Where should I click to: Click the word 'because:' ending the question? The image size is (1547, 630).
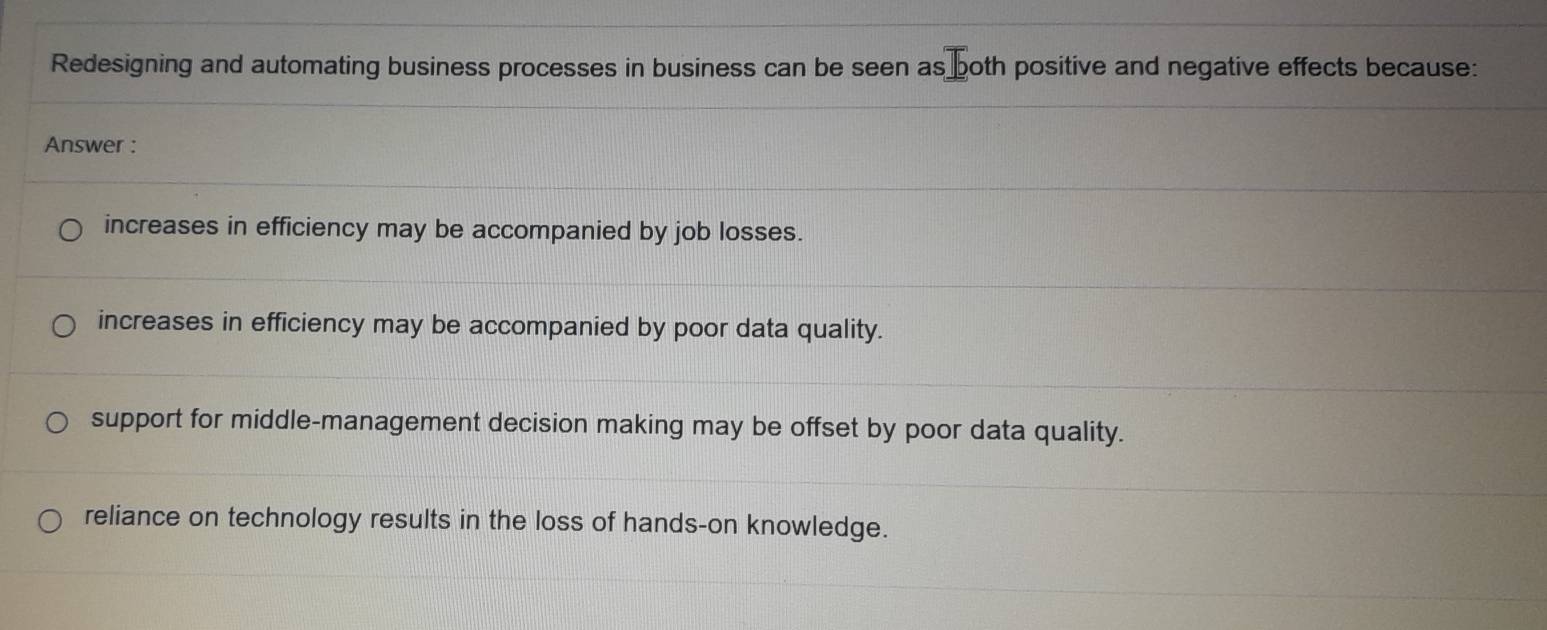click(1421, 68)
